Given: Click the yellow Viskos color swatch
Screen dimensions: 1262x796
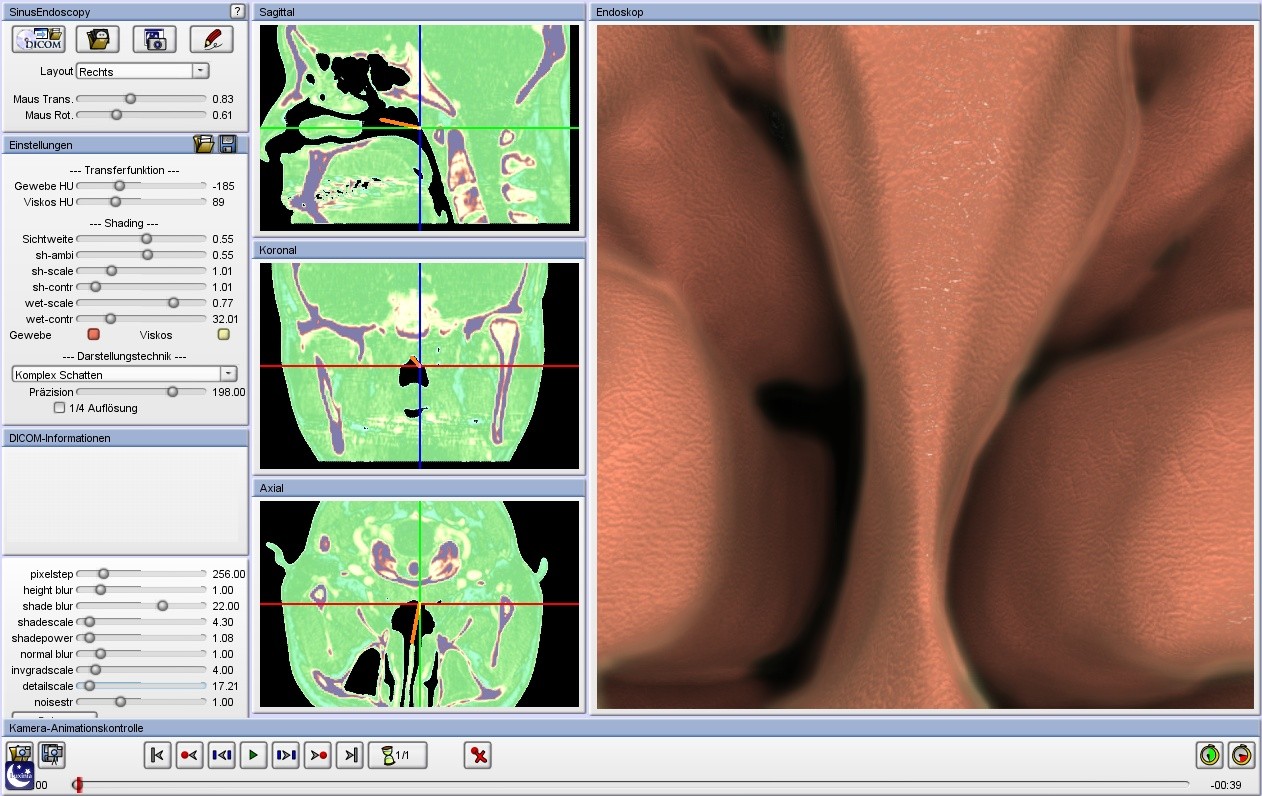Looking at the screenshot, I should click(224, 335).
